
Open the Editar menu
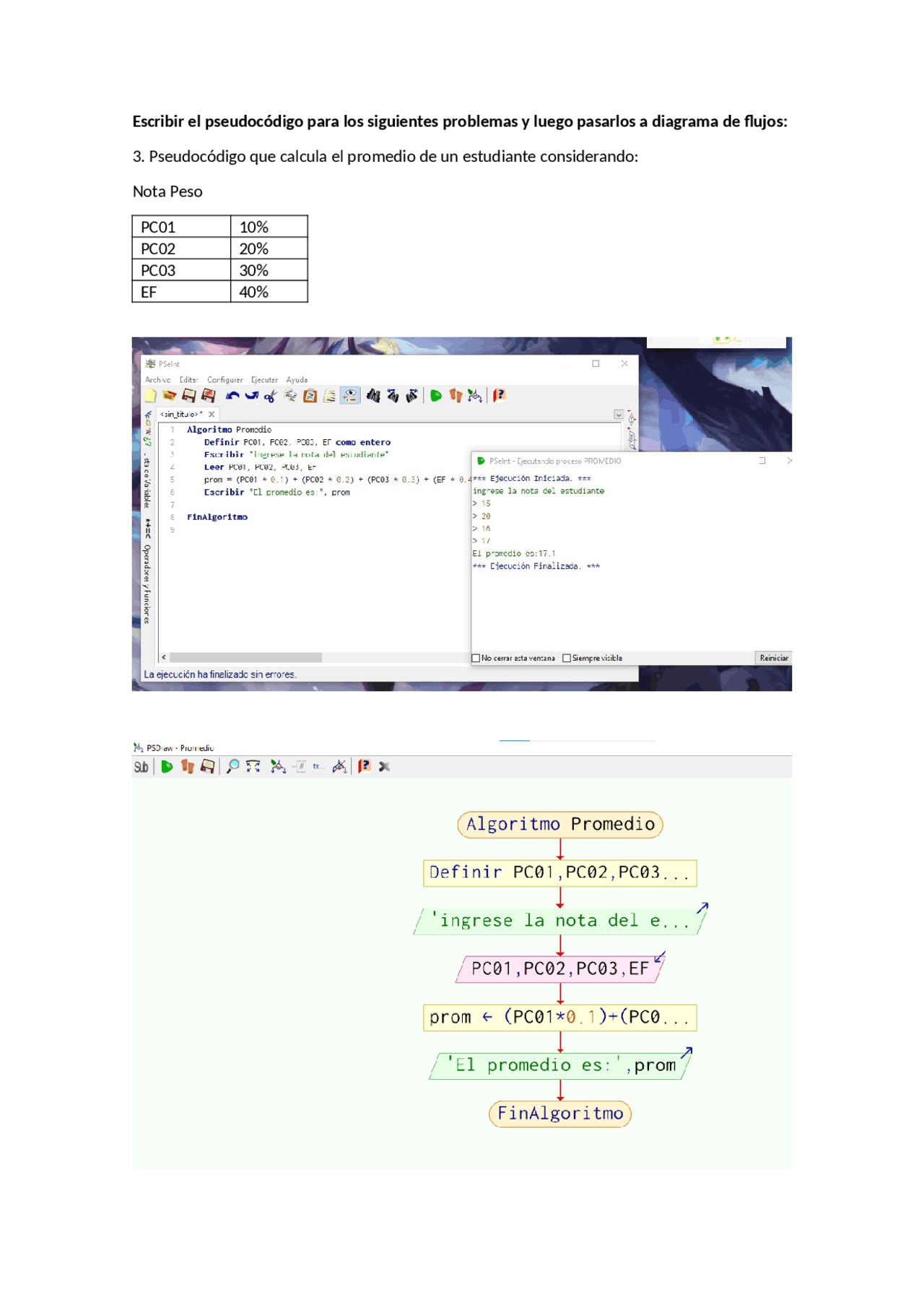(x=189, y=380)
